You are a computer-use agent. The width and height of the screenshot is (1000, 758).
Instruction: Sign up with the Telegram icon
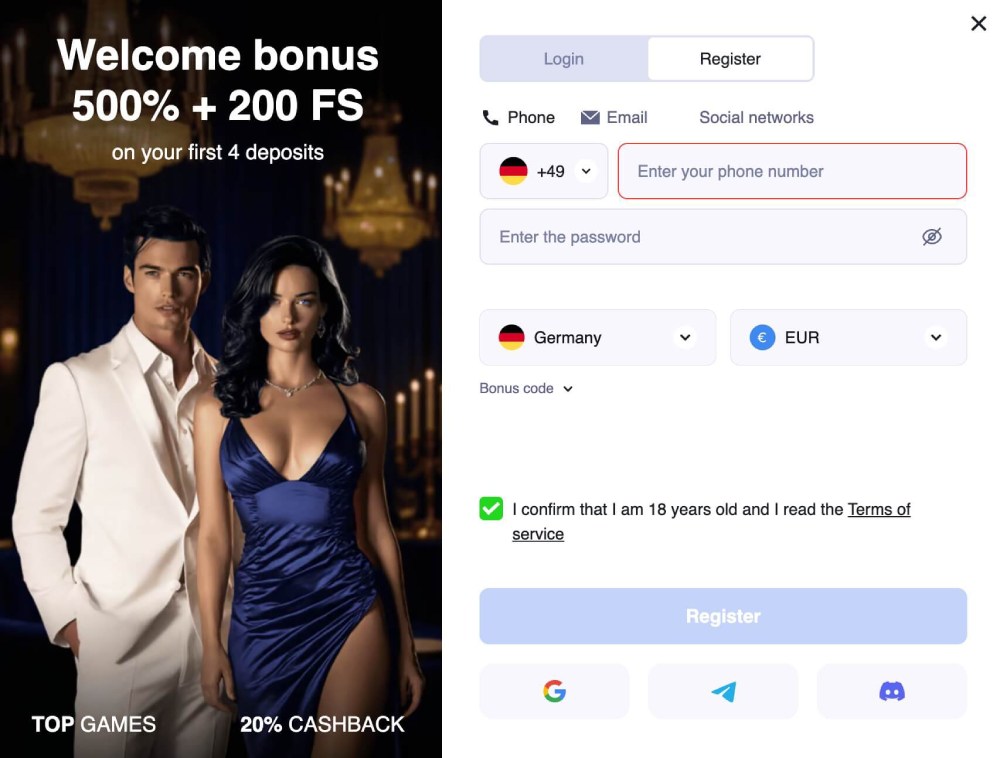[x=723, y=691]
